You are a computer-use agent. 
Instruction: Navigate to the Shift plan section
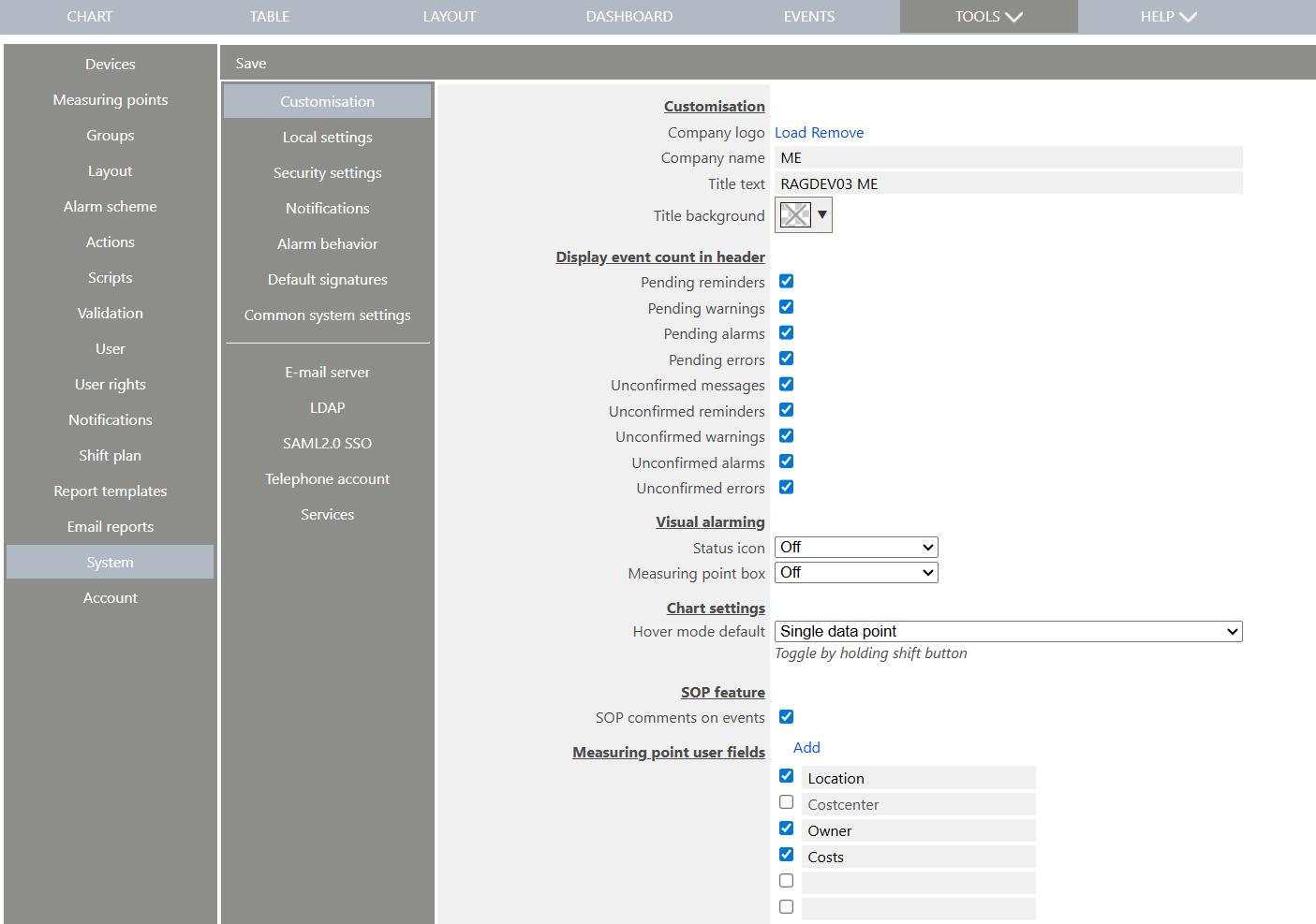[x=110, y=455]
